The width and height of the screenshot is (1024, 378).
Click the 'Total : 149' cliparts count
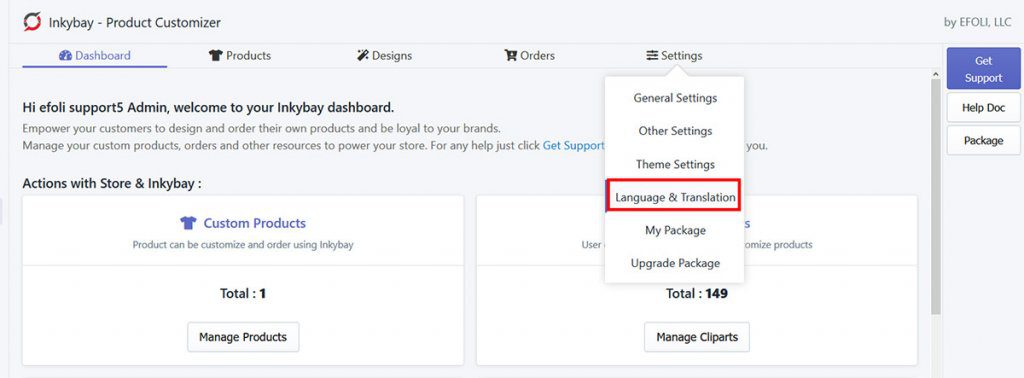point(697,294)
